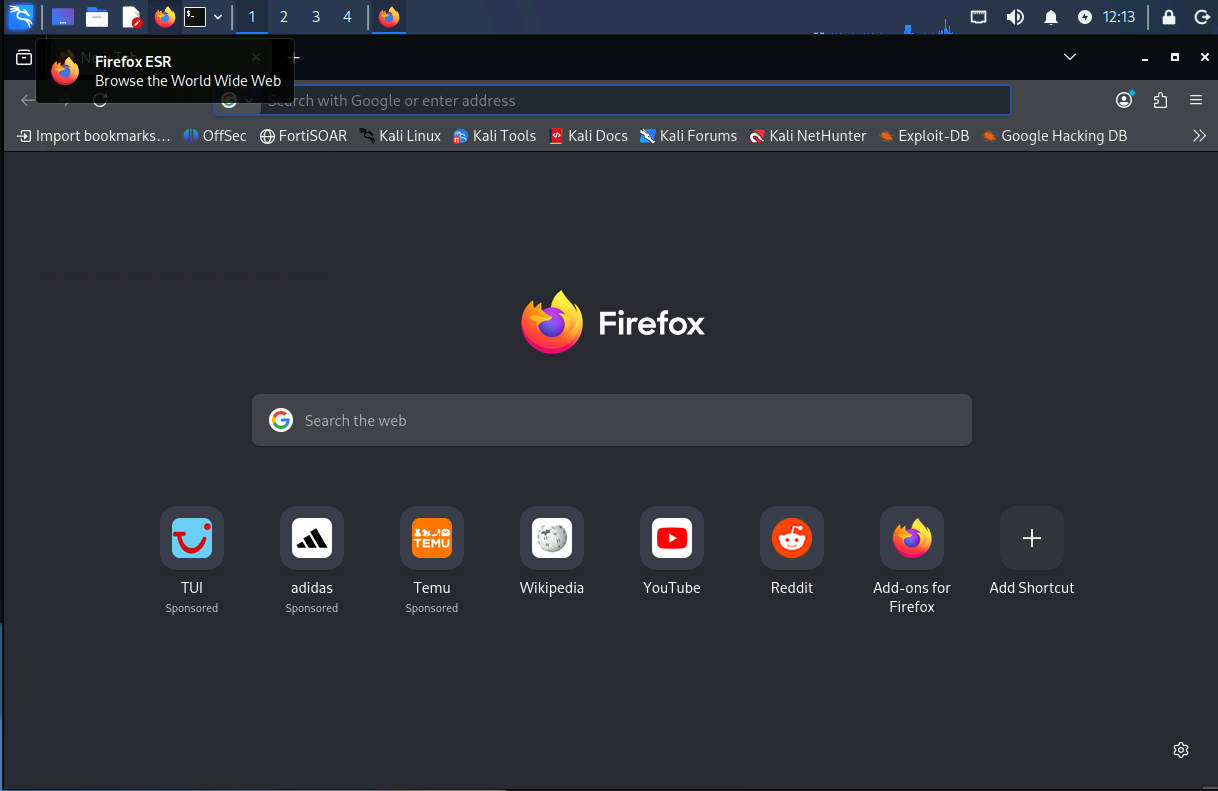This screenshot has width=1218, height=791.
Task: Open the Kali Tools bookmark
Action: 494,136
